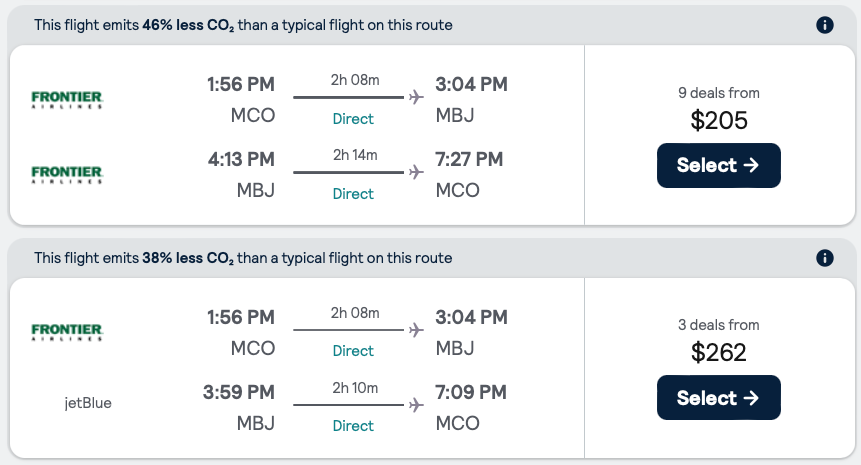Screen dimensions: 861x465
Task: Click the jetBlue airline logo
Action: tap(88, 404)
